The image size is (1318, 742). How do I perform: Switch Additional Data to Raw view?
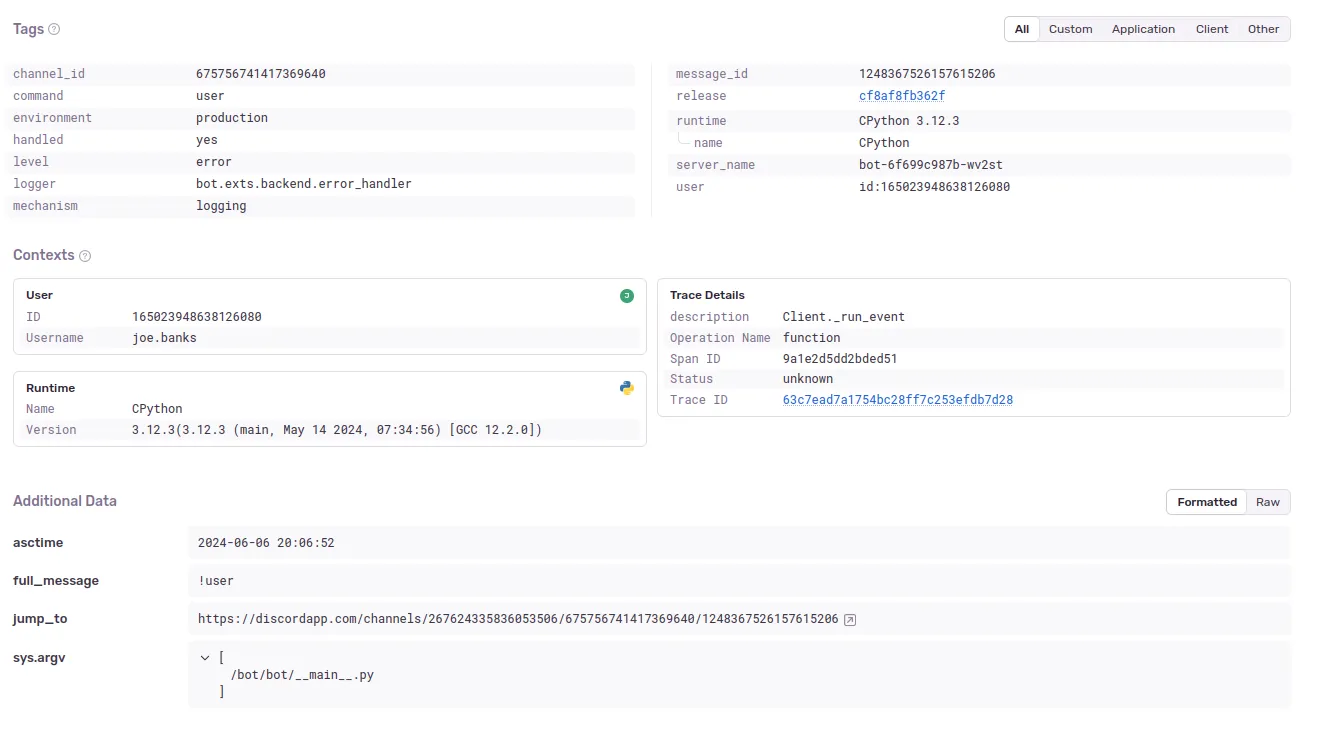[x=1267, y=502]
